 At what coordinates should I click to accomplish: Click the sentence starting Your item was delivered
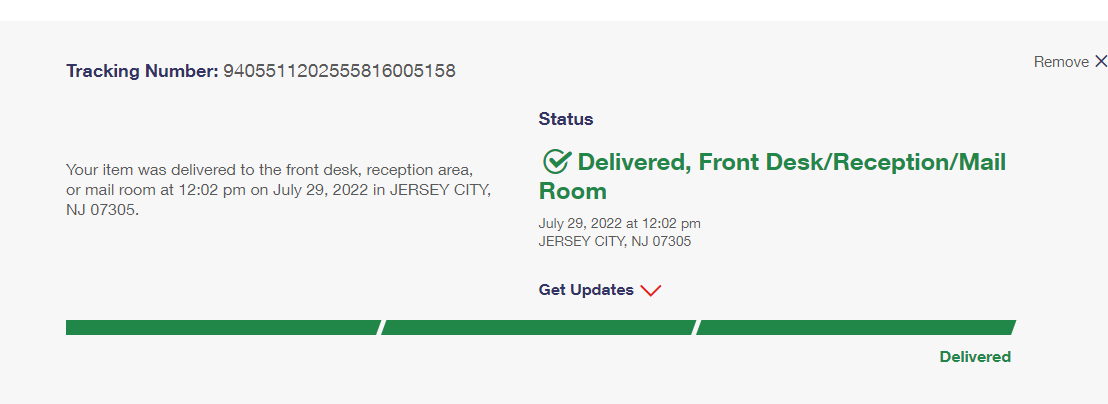[269, 170]
